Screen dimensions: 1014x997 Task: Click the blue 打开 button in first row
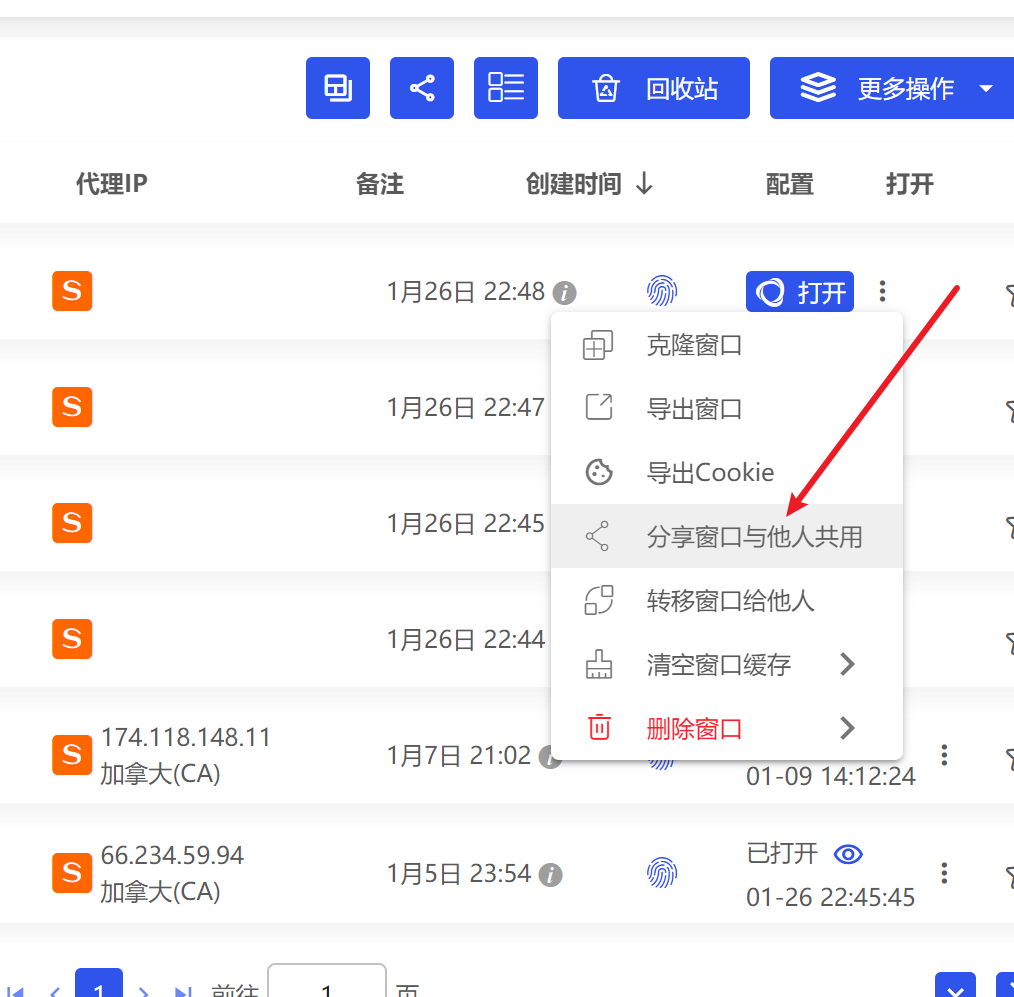tap(800, 292)
